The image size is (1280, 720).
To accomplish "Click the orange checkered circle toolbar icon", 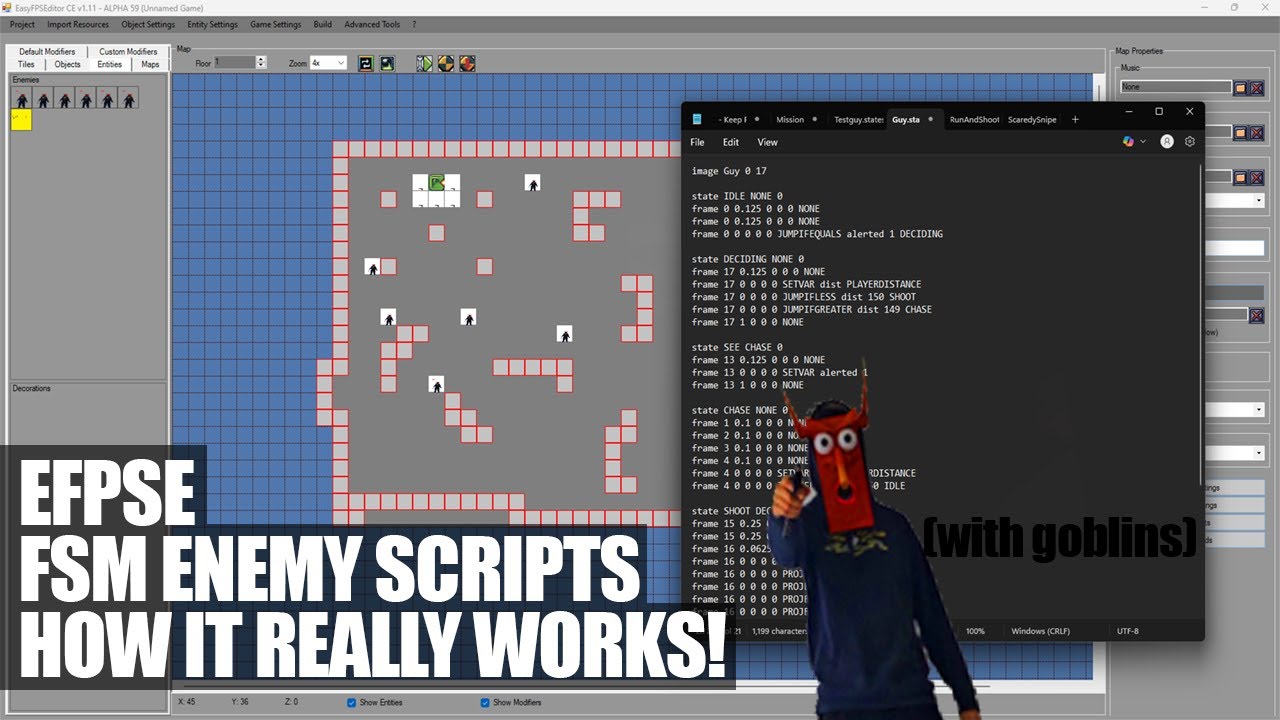I will pyautogui.click(x=446, y=63).
